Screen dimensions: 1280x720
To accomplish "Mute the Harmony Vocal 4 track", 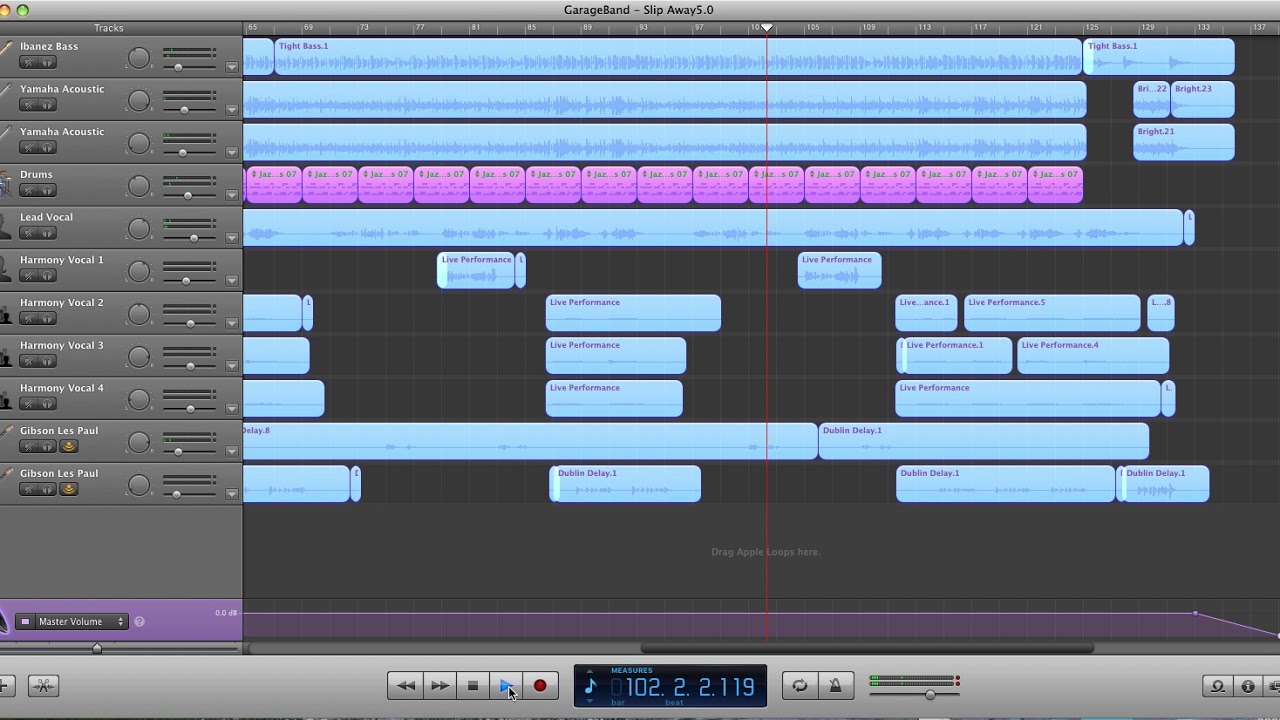I will tap(28, 404).
